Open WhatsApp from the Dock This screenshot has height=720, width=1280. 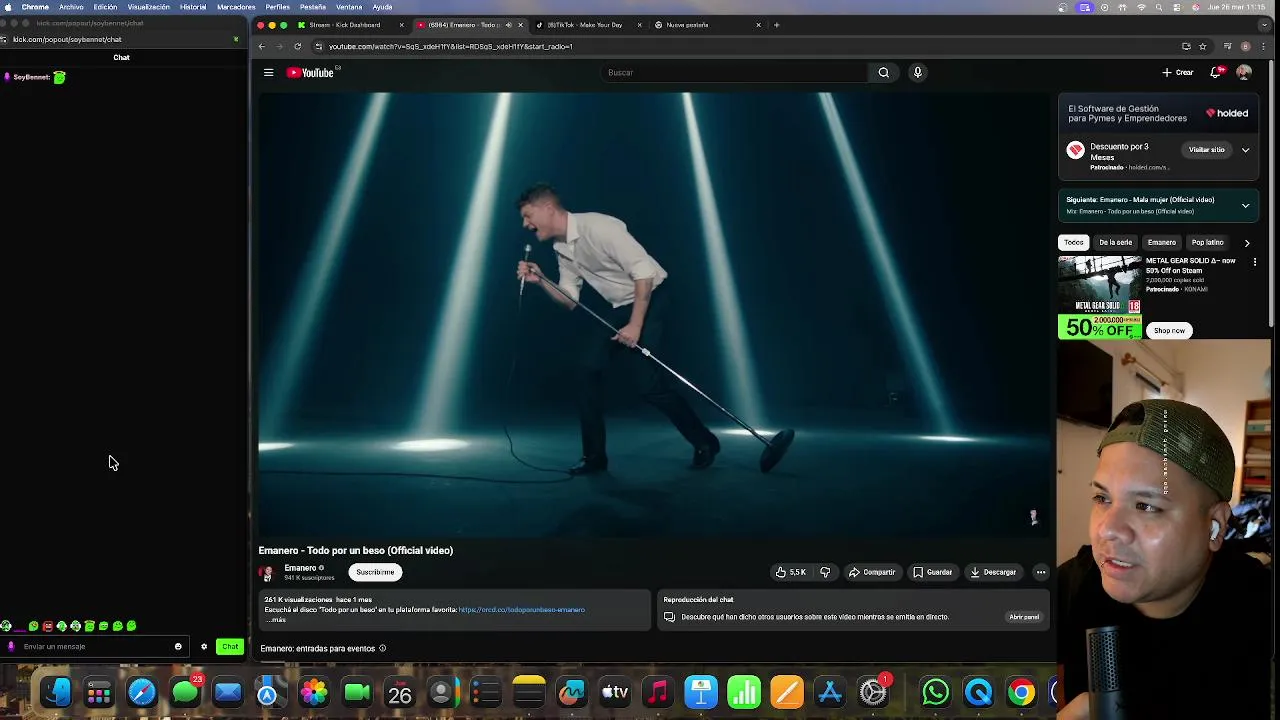(936, 692)
